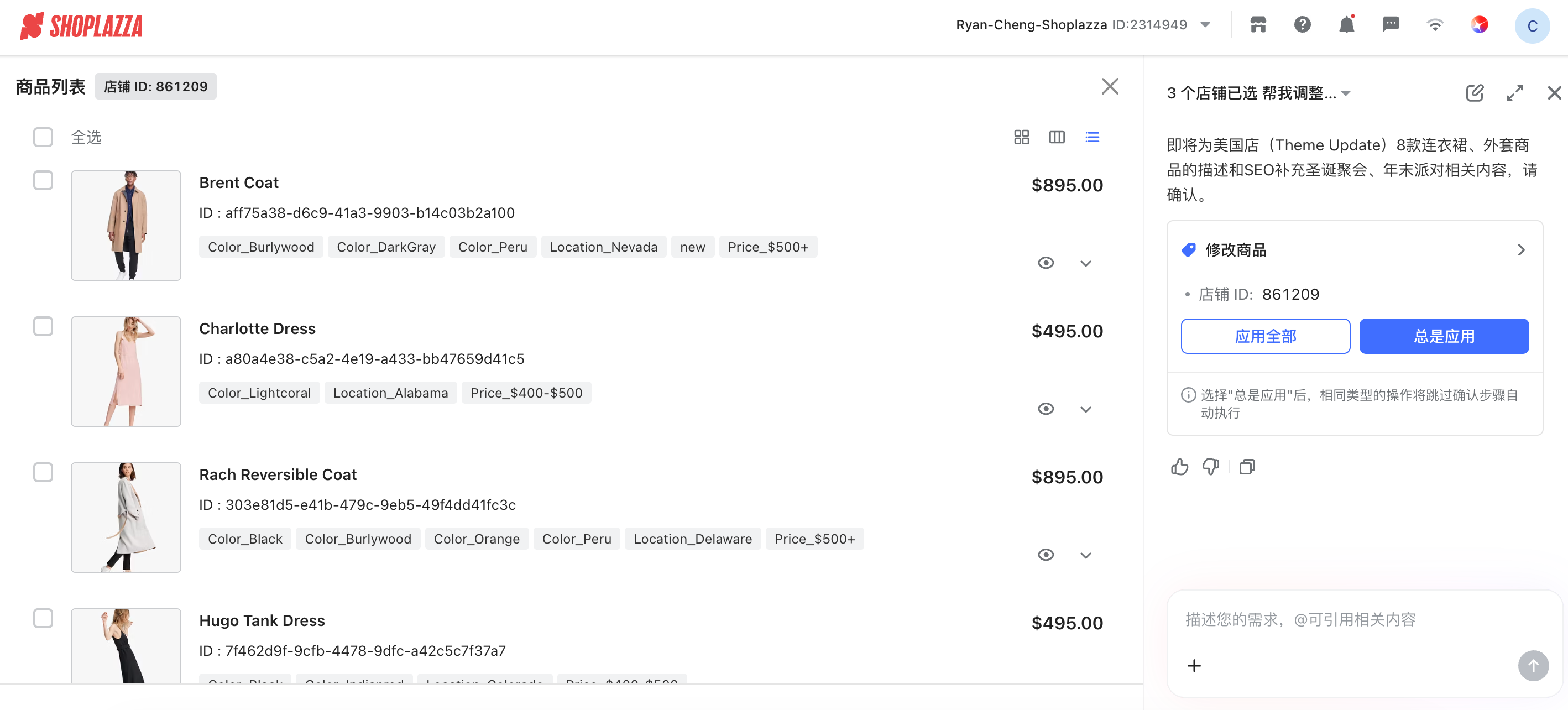Click the 总是应用 button
The image size is (1568, 710).
(x=1444, y=336)
